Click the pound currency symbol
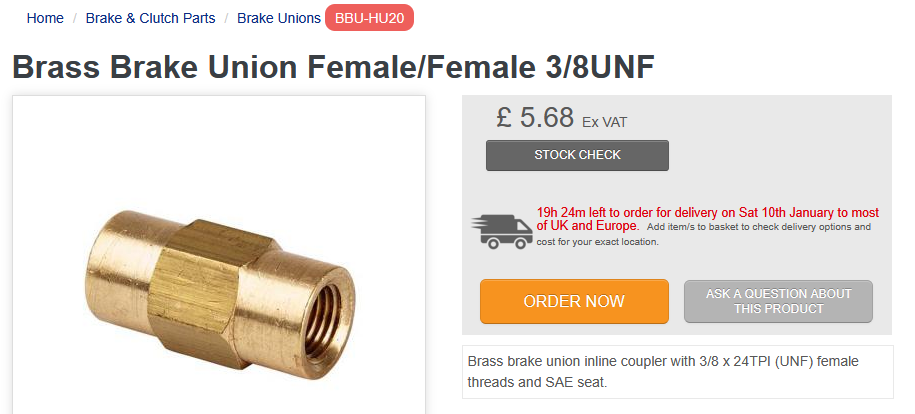 pos(505,117)
